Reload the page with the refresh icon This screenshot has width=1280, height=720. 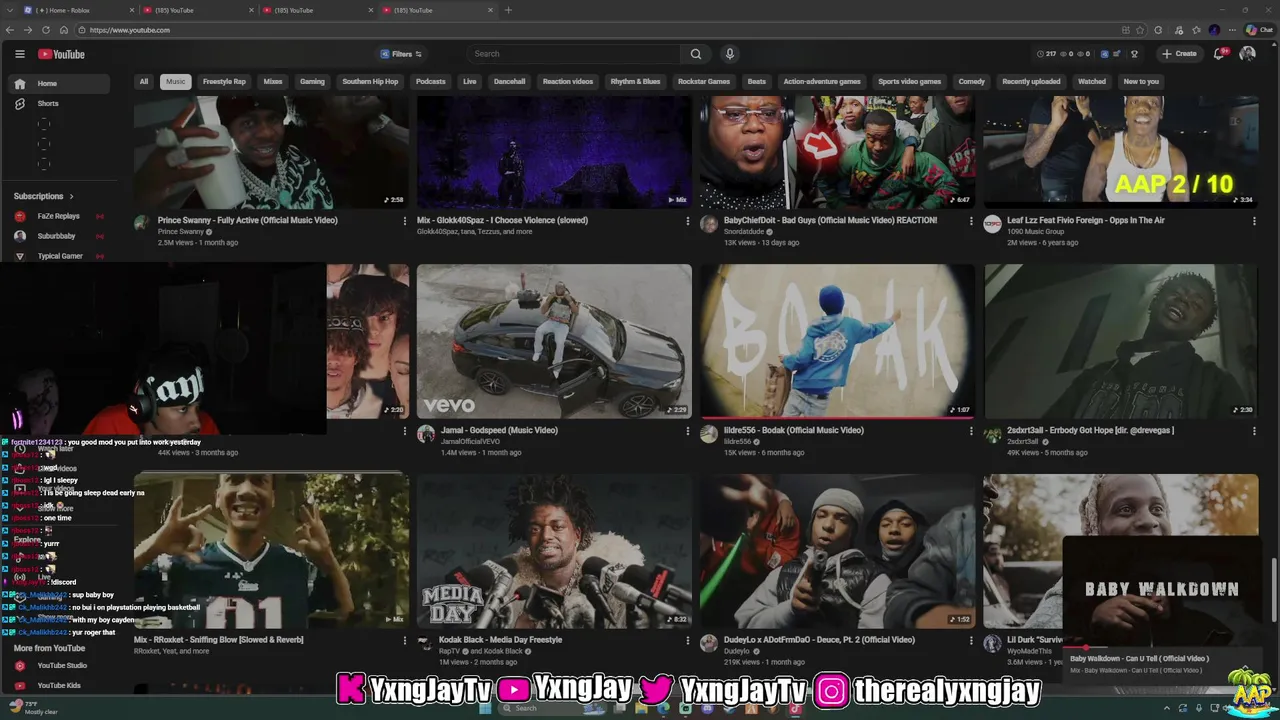tap(46, 30)
